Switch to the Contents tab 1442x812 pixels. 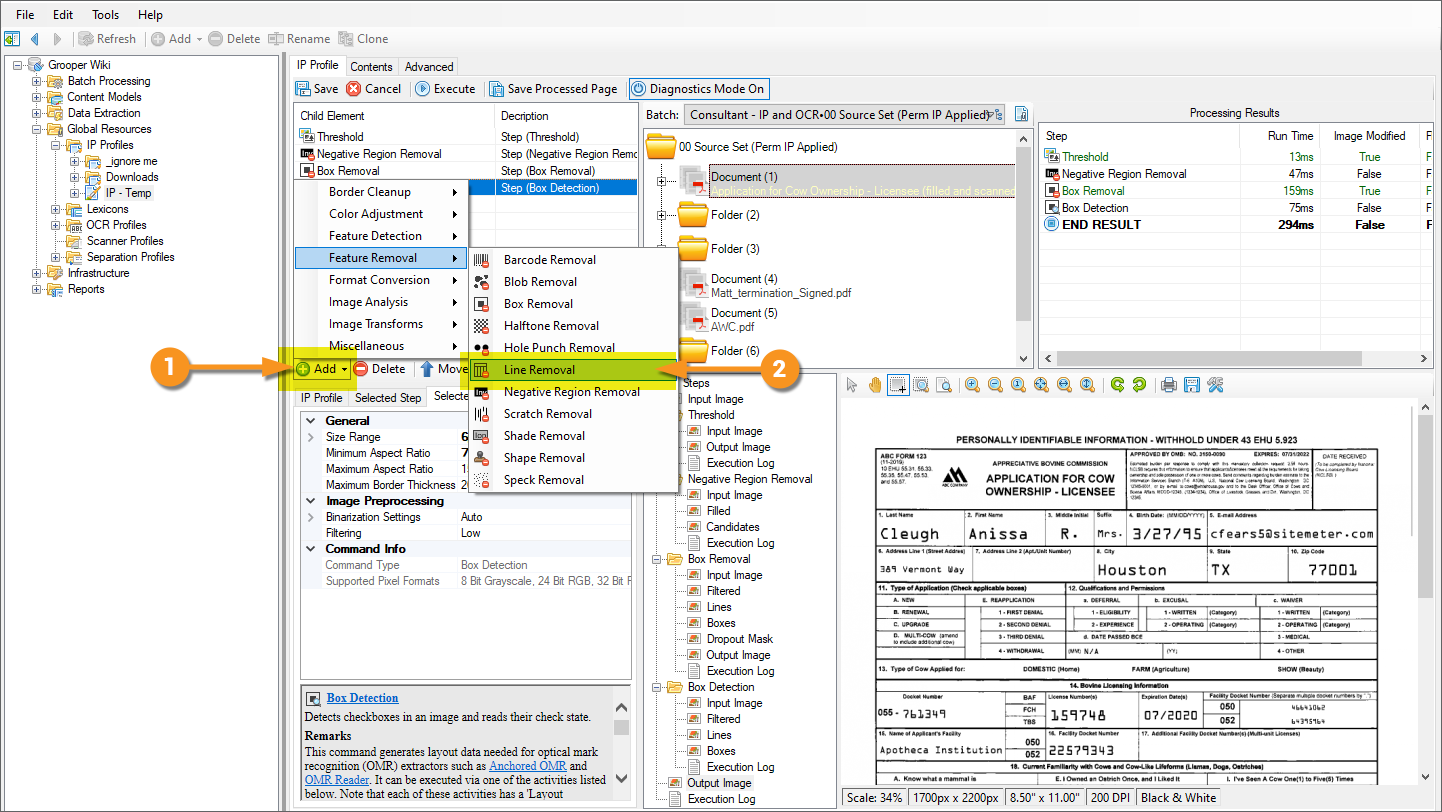[x=371, y=67]
